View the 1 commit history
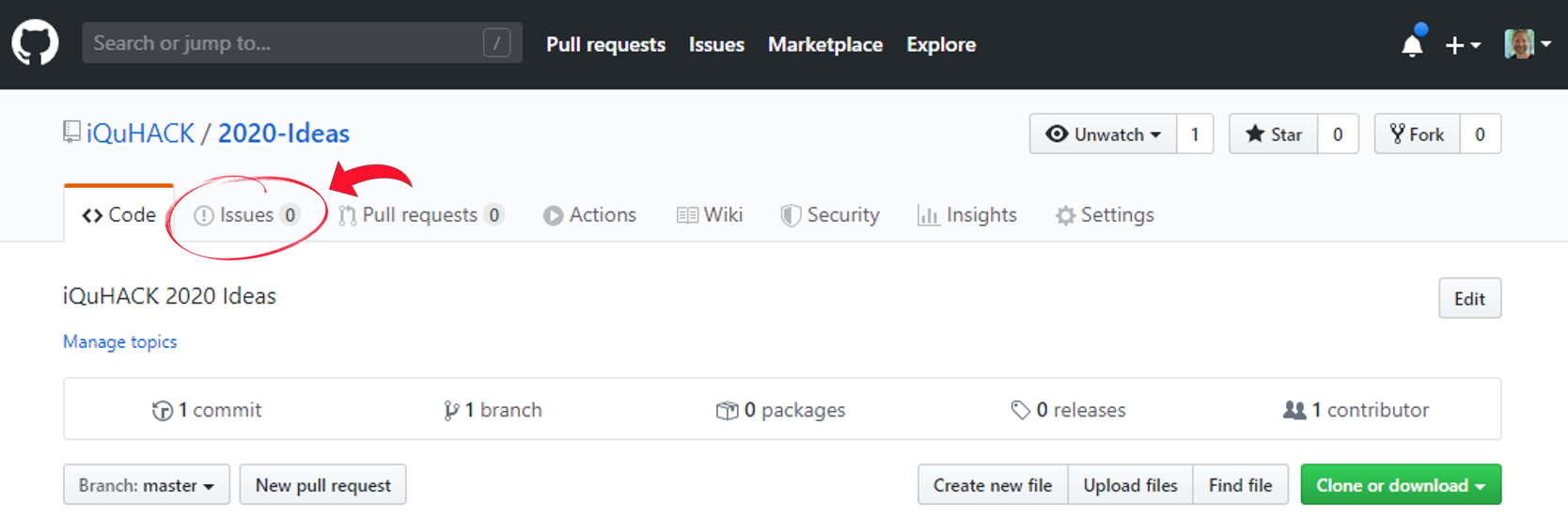 [x=207, y=410]
